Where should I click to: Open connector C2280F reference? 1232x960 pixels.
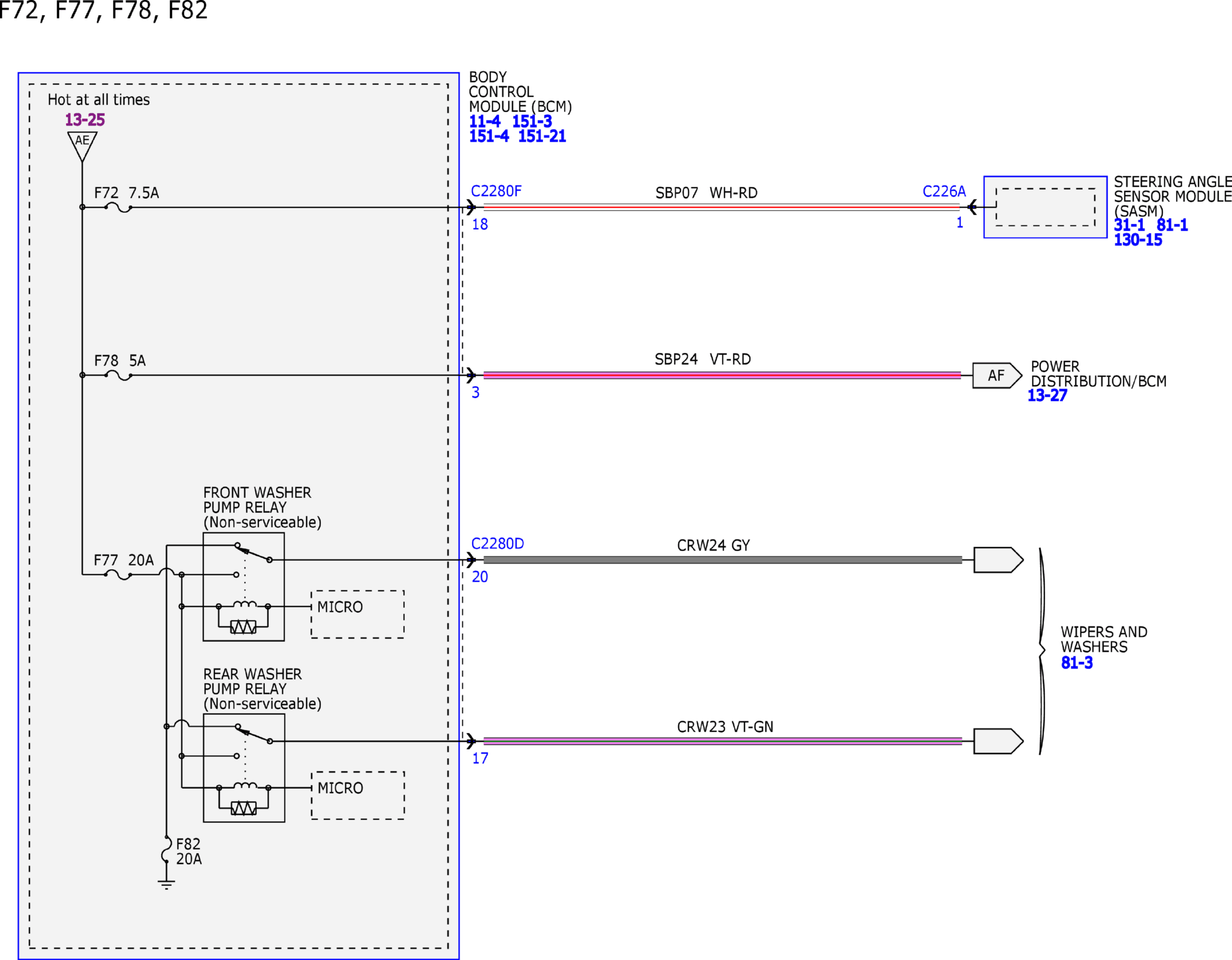click(496, 191)
